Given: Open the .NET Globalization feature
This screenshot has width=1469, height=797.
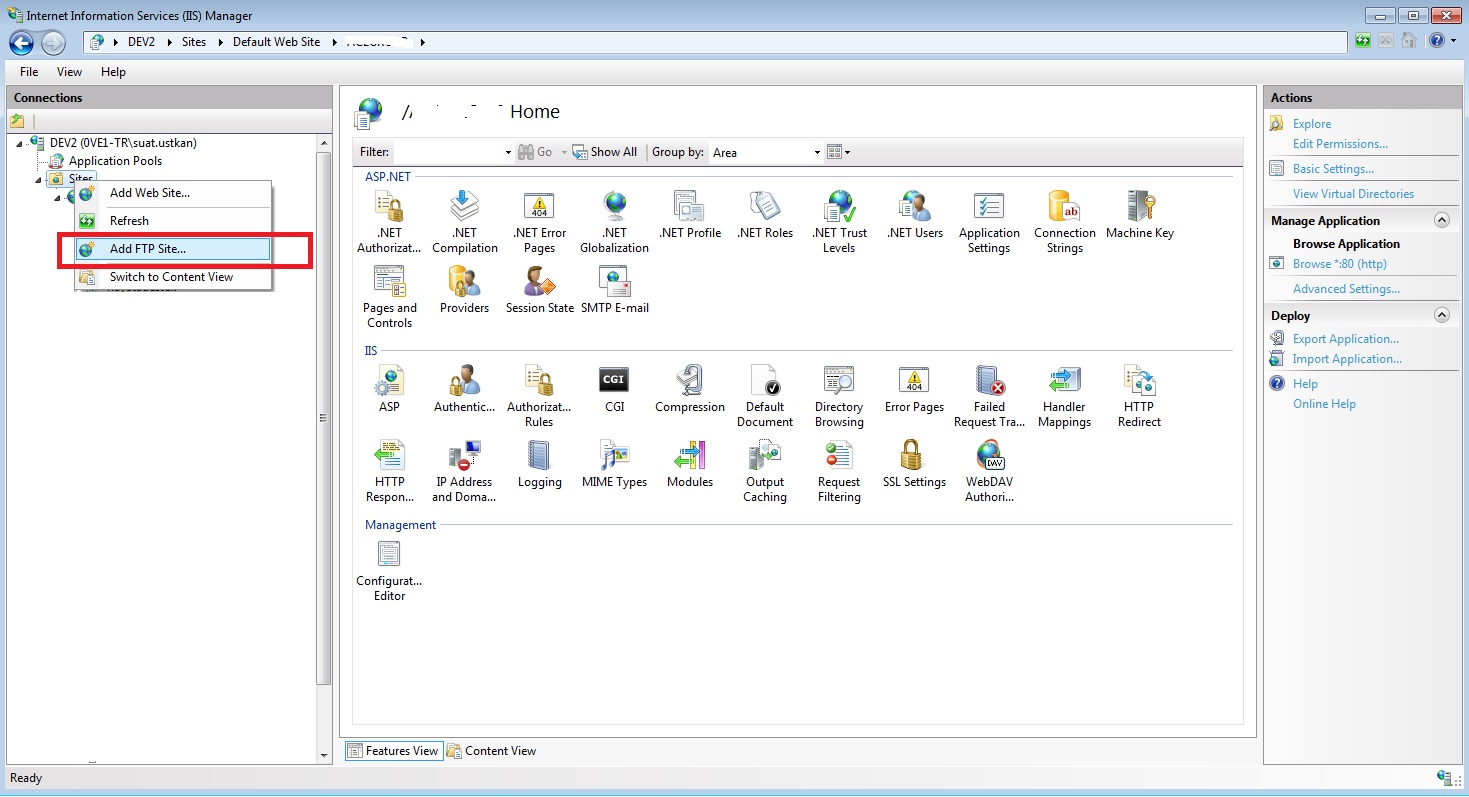Looking at the screenshot, I should 614,222.
